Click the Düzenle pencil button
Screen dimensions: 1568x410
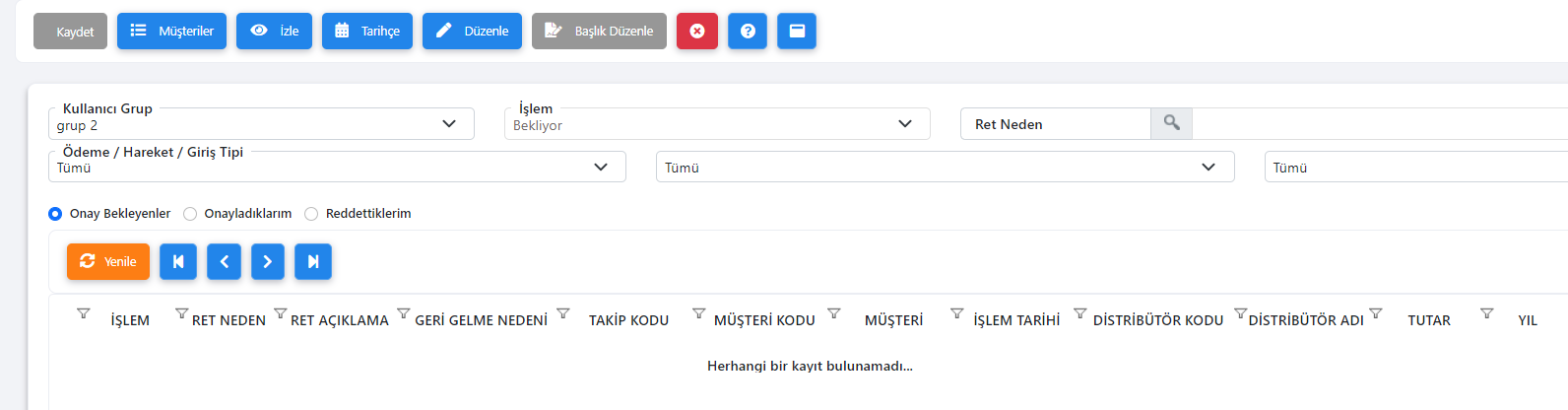472,32
